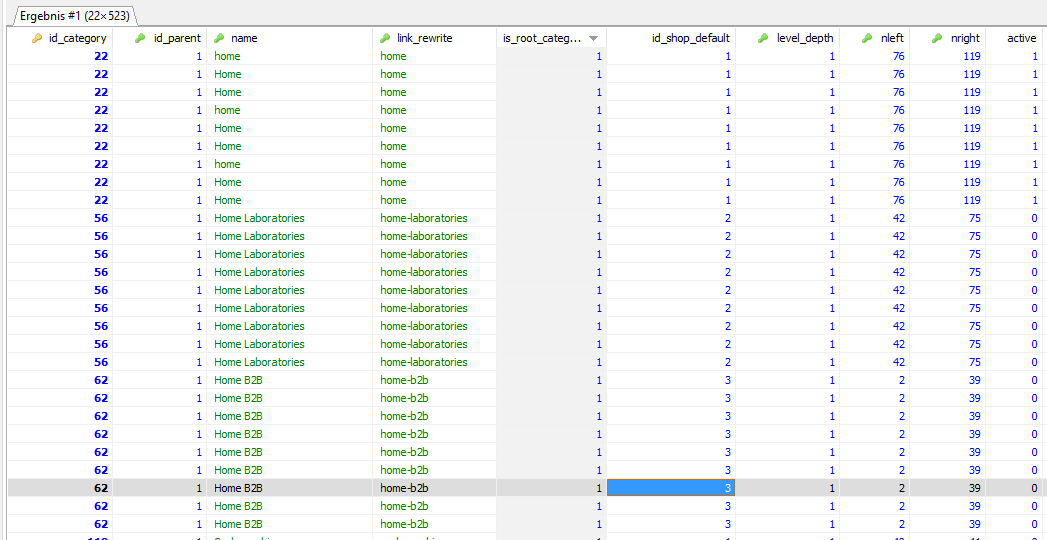
Task: Select the bold black id_category 62 in the highlighted row
Action: pos(101,488)
